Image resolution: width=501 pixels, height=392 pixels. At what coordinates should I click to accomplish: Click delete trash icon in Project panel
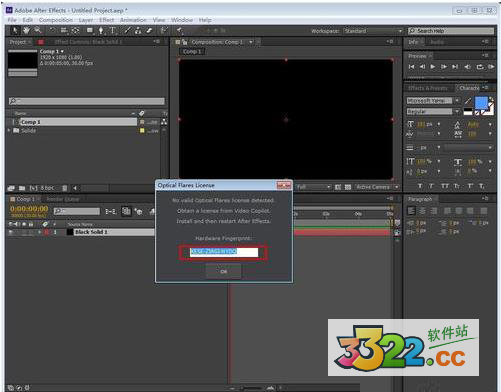65,188
